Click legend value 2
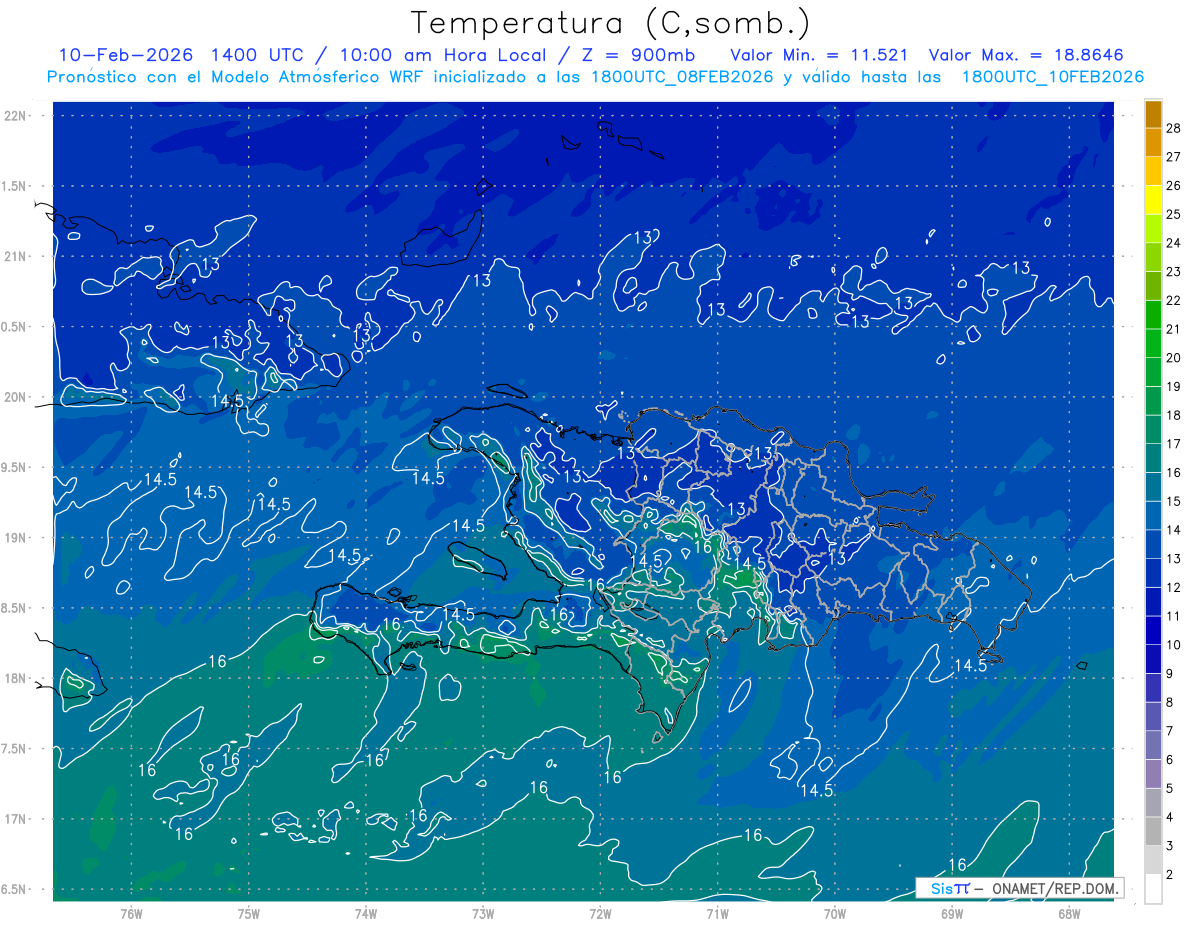Screen dimensions: 1200x927 [1170, 874]
